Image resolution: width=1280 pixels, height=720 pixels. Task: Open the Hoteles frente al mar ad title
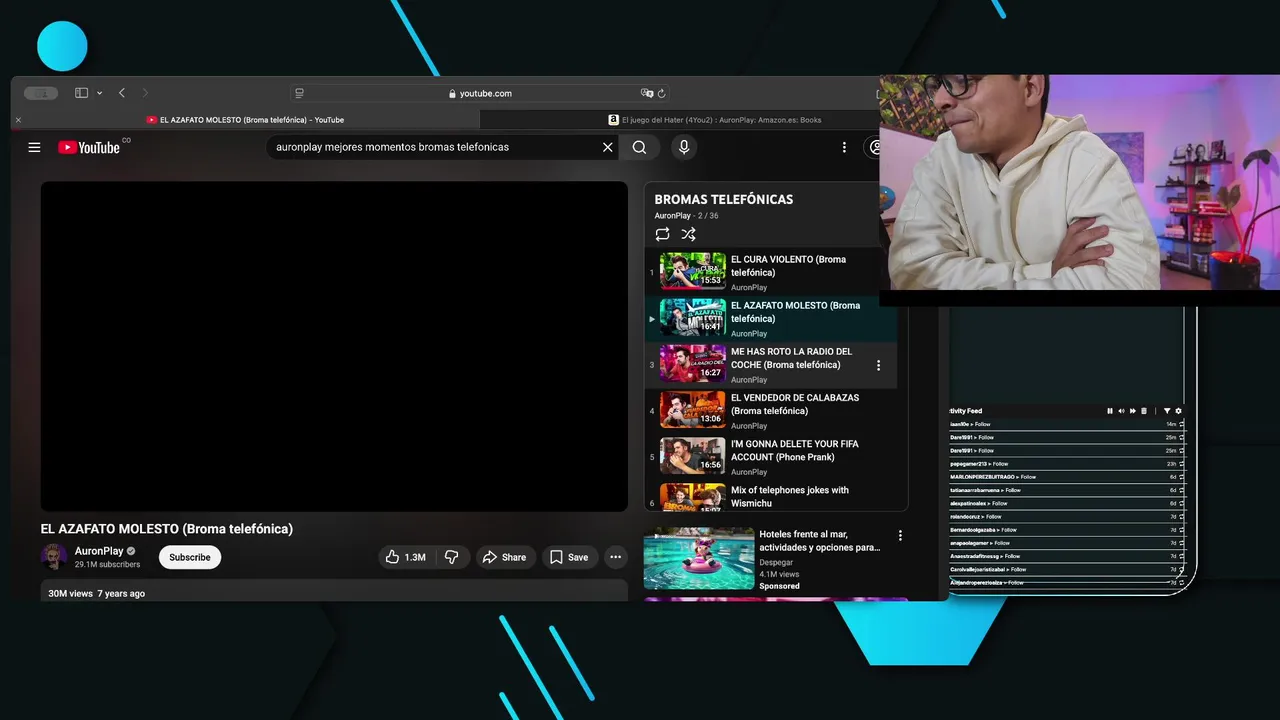[x=820, y=541]
